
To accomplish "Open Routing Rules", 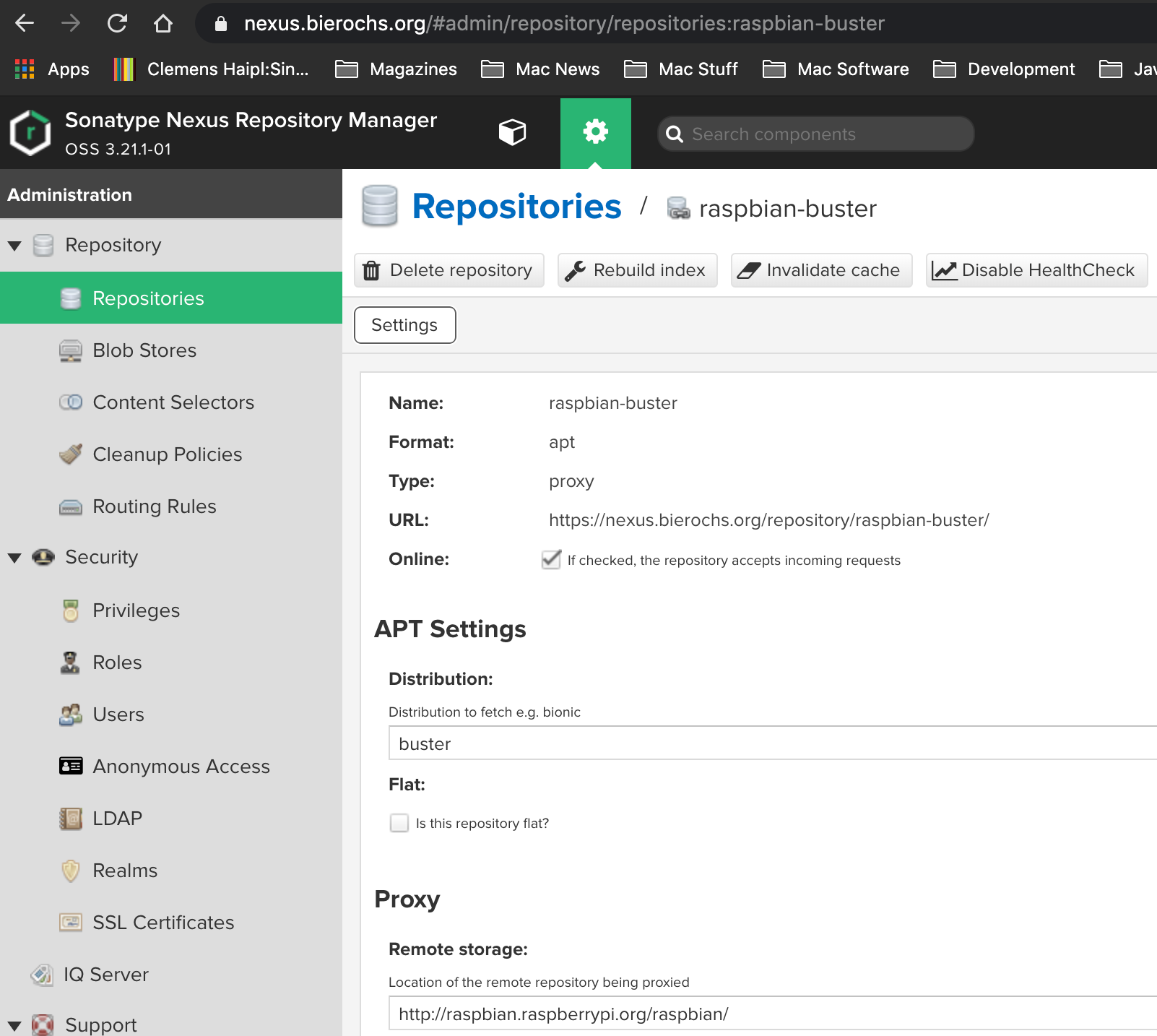I will click(155, 506).
